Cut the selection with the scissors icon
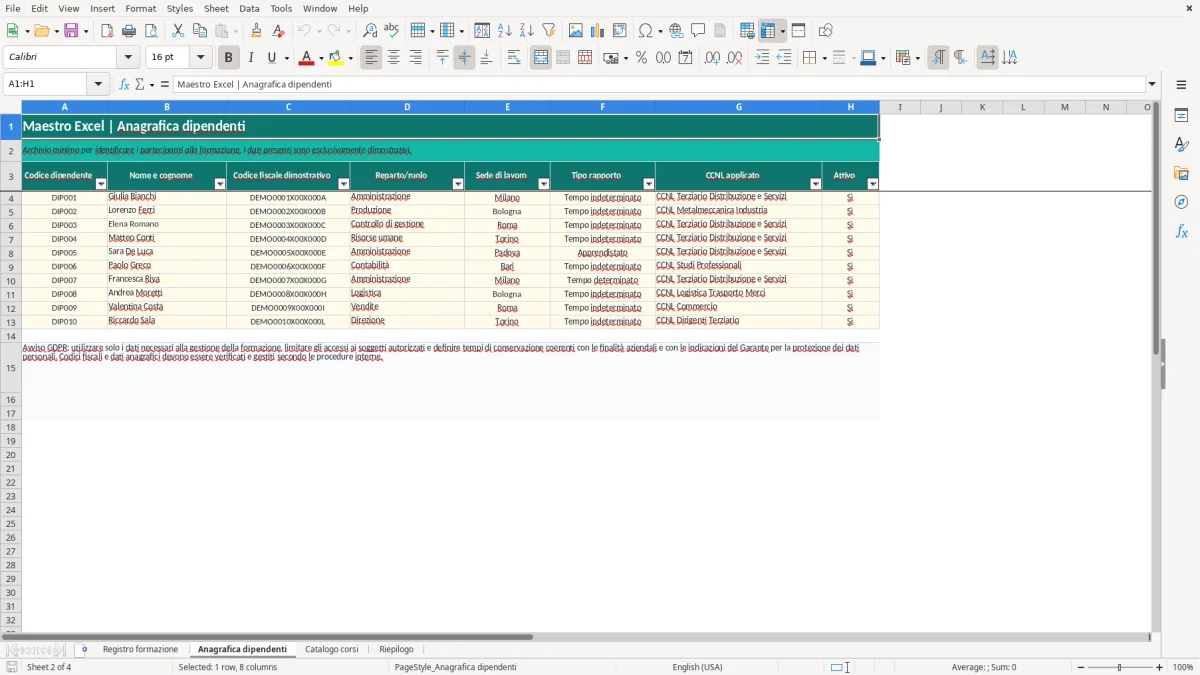1200x675 pixels. [177, 31]
